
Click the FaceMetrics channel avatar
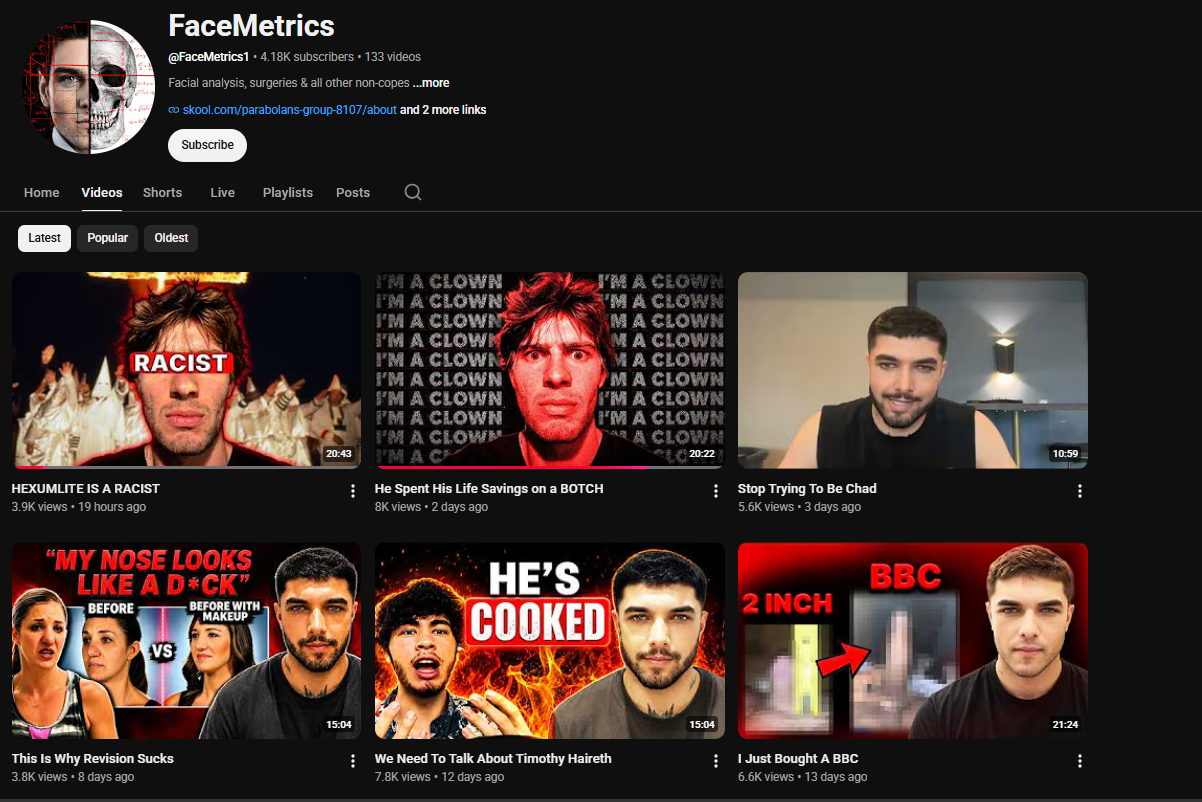[89, 87]
